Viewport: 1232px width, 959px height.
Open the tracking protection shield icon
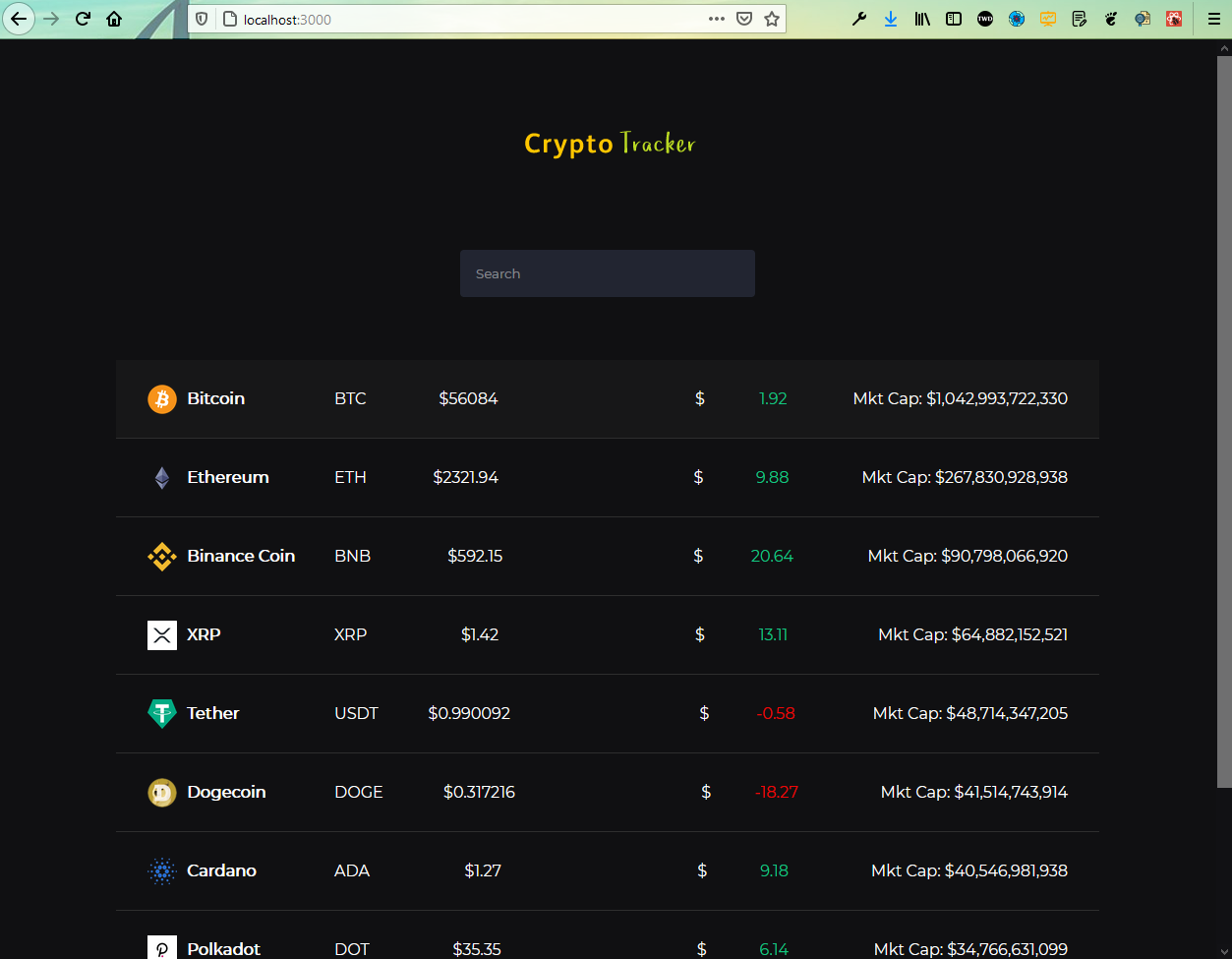point(203,19)
